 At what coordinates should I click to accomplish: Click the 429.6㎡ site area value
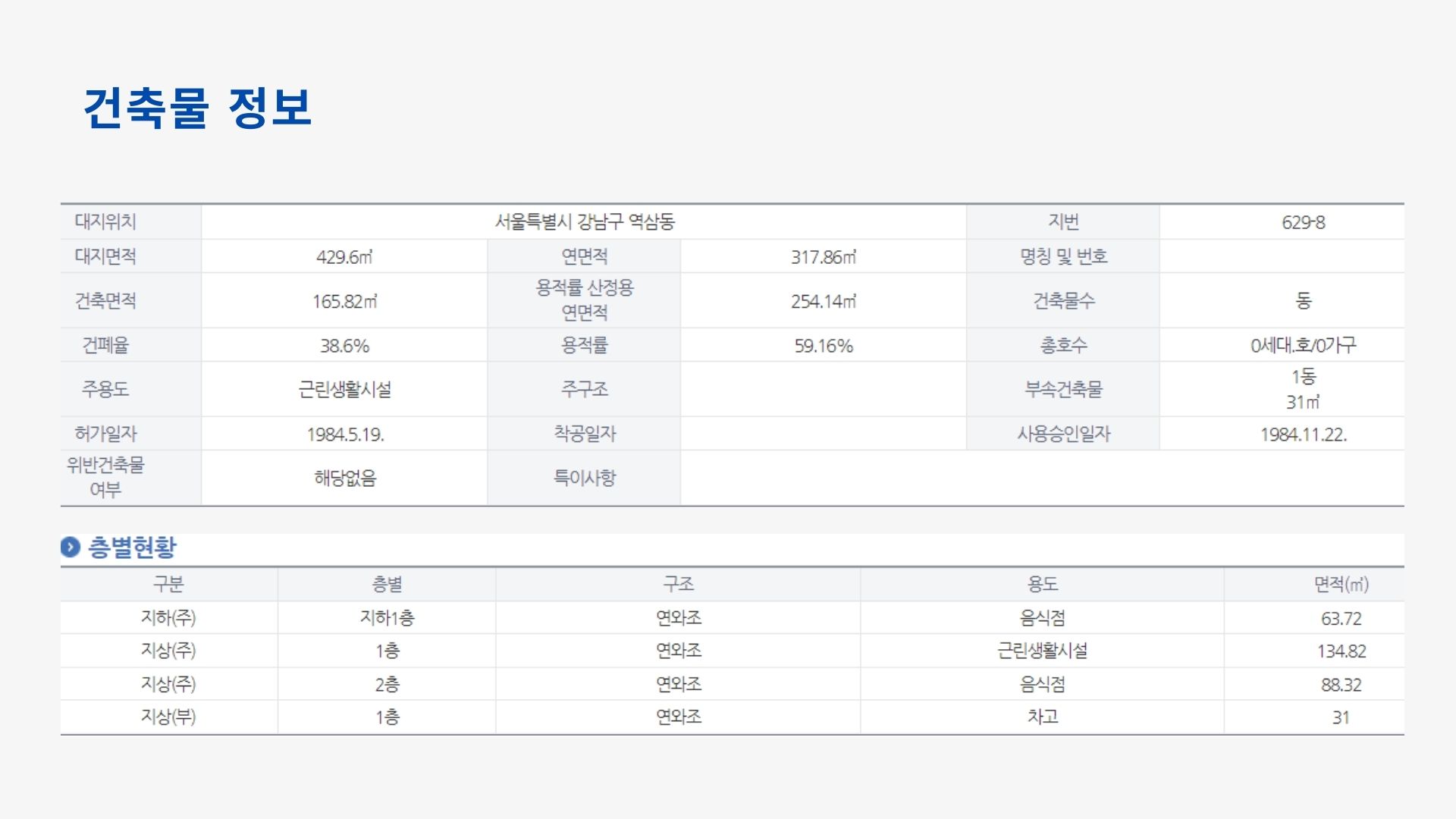click(x=344, y=257)
